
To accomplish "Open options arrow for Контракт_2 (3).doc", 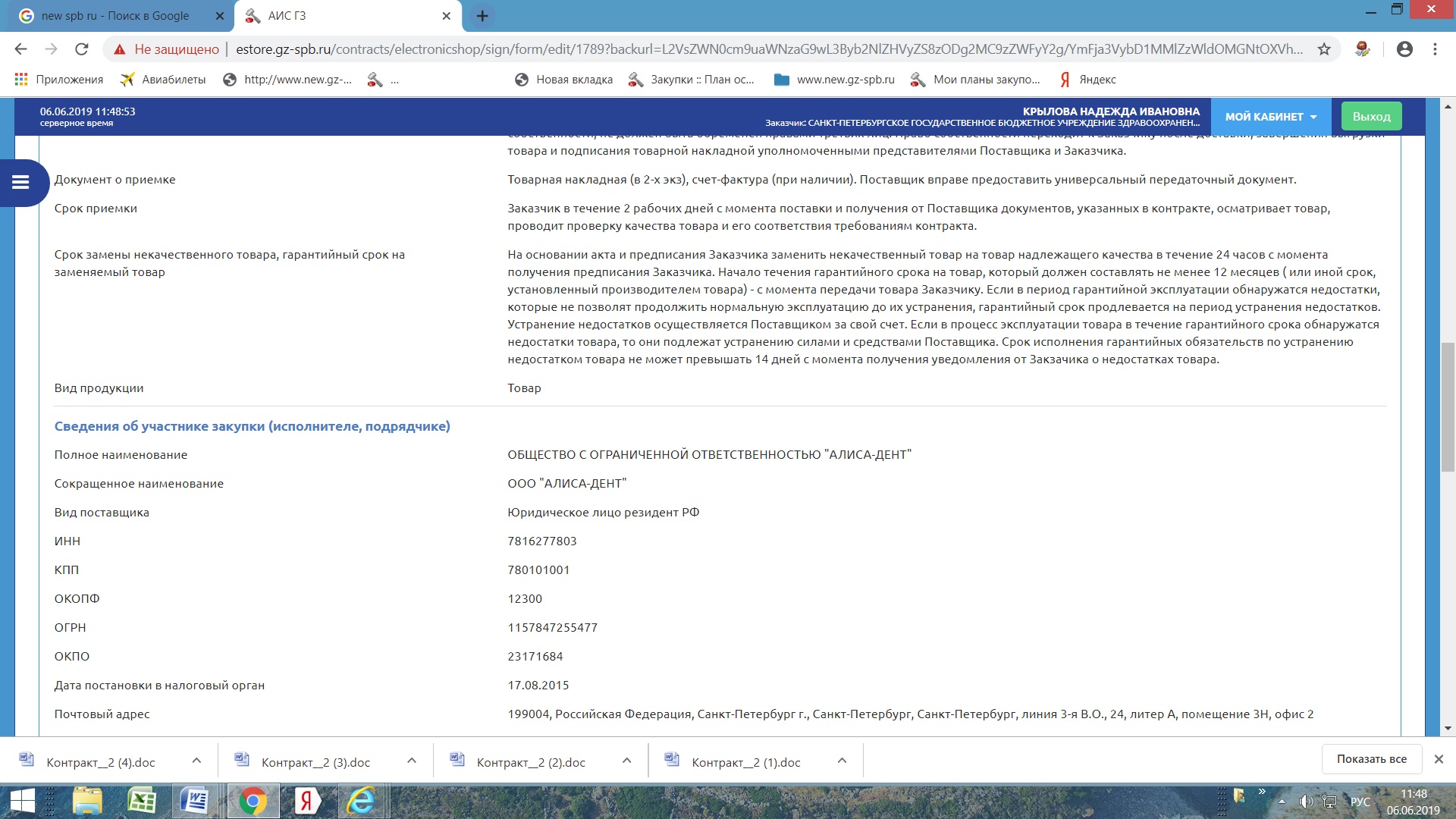I will coord(412,761).
